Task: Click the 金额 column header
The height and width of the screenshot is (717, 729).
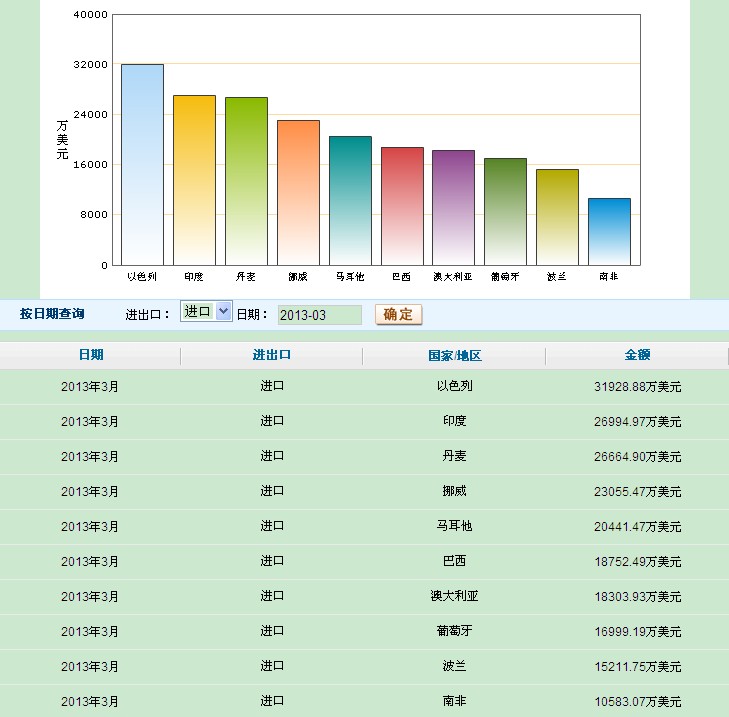Action: 637,355
